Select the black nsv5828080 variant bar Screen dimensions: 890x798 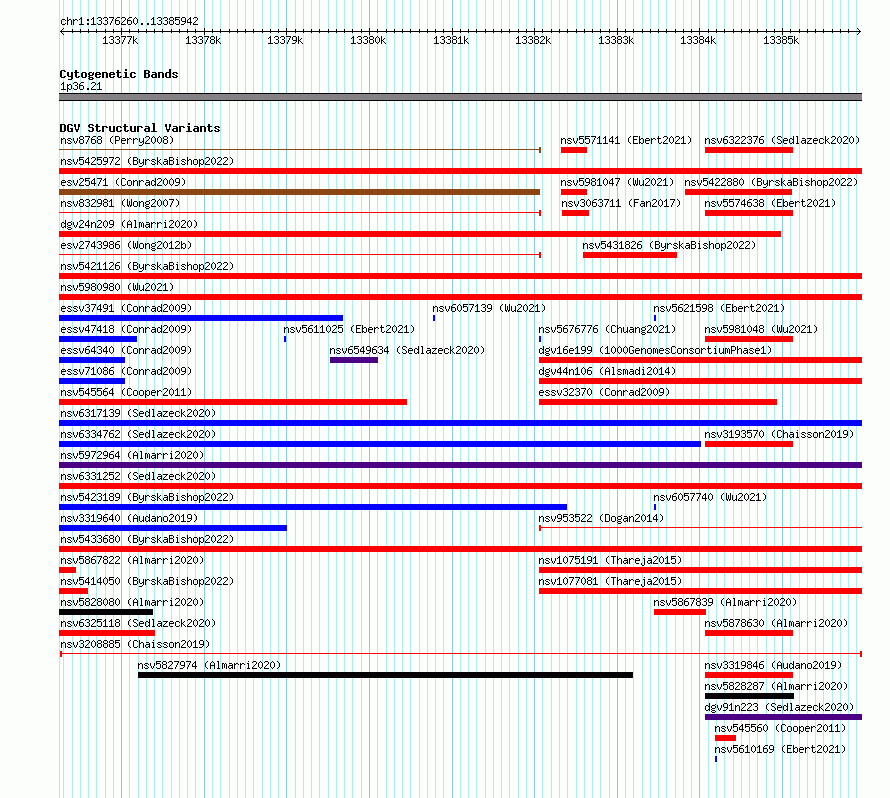[x=106, y=612]
